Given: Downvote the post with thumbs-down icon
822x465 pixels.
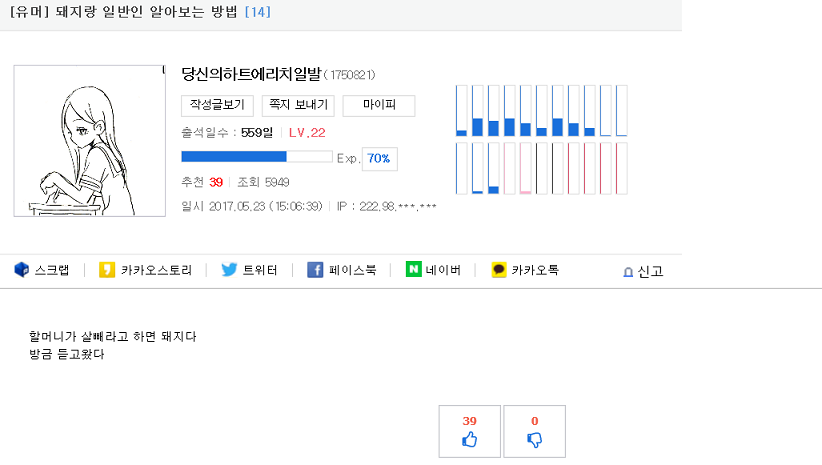Looking at the screenshot, I should pos(535,439).
